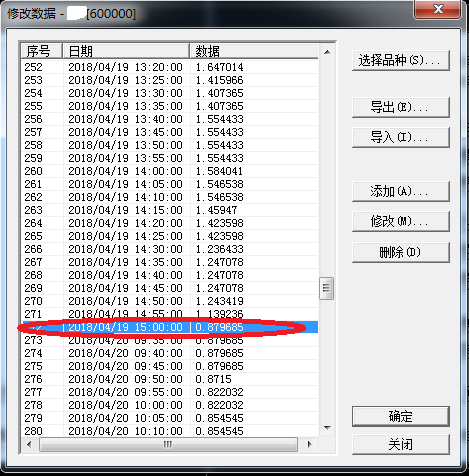This screenshot has height=476, width=469.
Task: Select row 252 dated 13:20:00
Action: click(170, 67)
